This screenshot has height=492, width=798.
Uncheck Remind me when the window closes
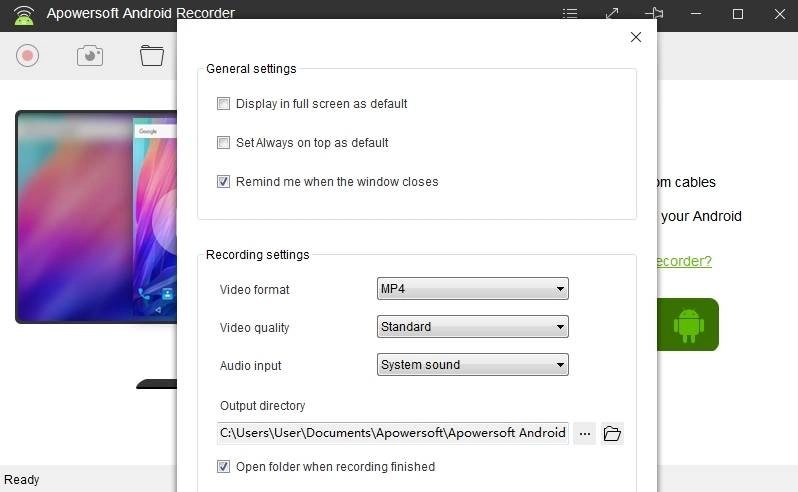click(223, 182)
